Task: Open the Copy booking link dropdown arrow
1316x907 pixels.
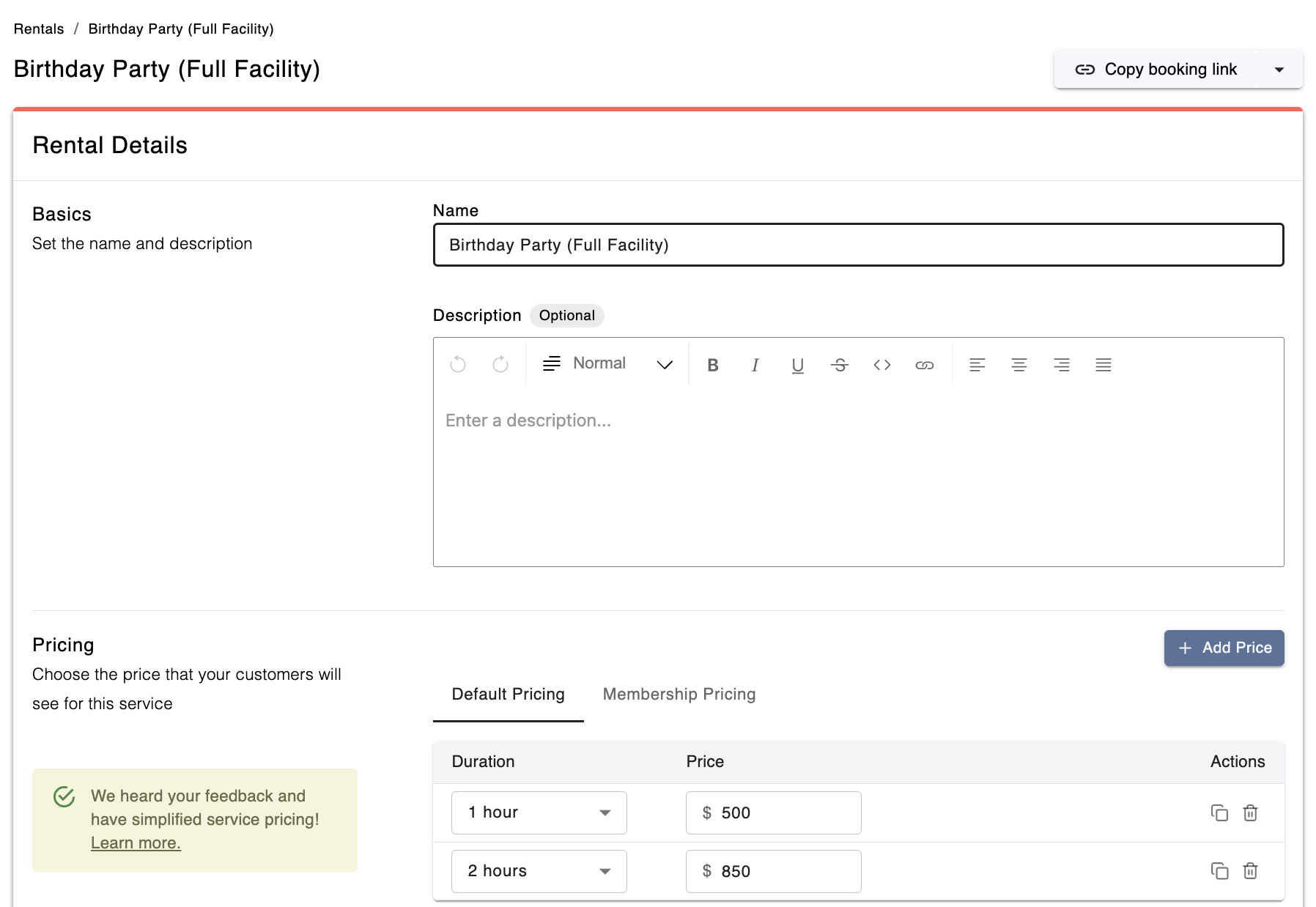Action: coord(1279,70)
